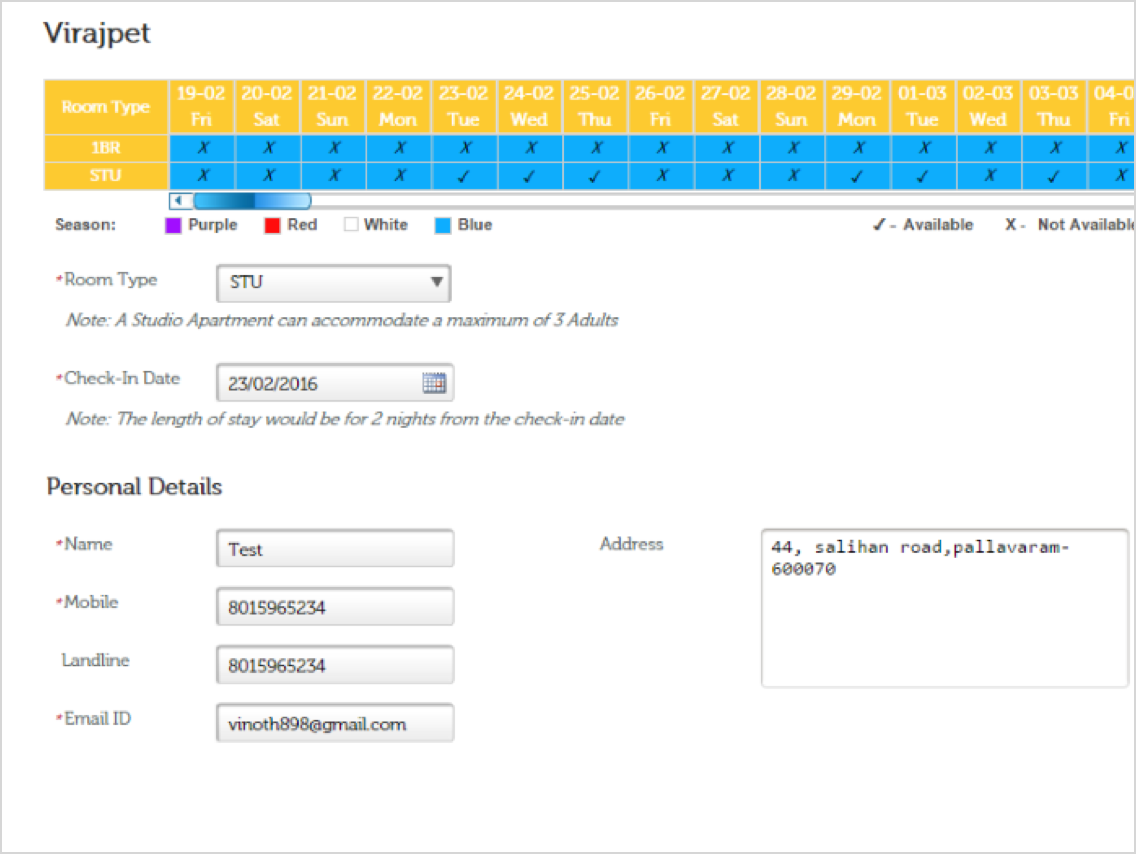Open the Check-In Date calendar picker icon
Image resolution: width=1136 pixels, height=854 pixels.
point(433,383)
